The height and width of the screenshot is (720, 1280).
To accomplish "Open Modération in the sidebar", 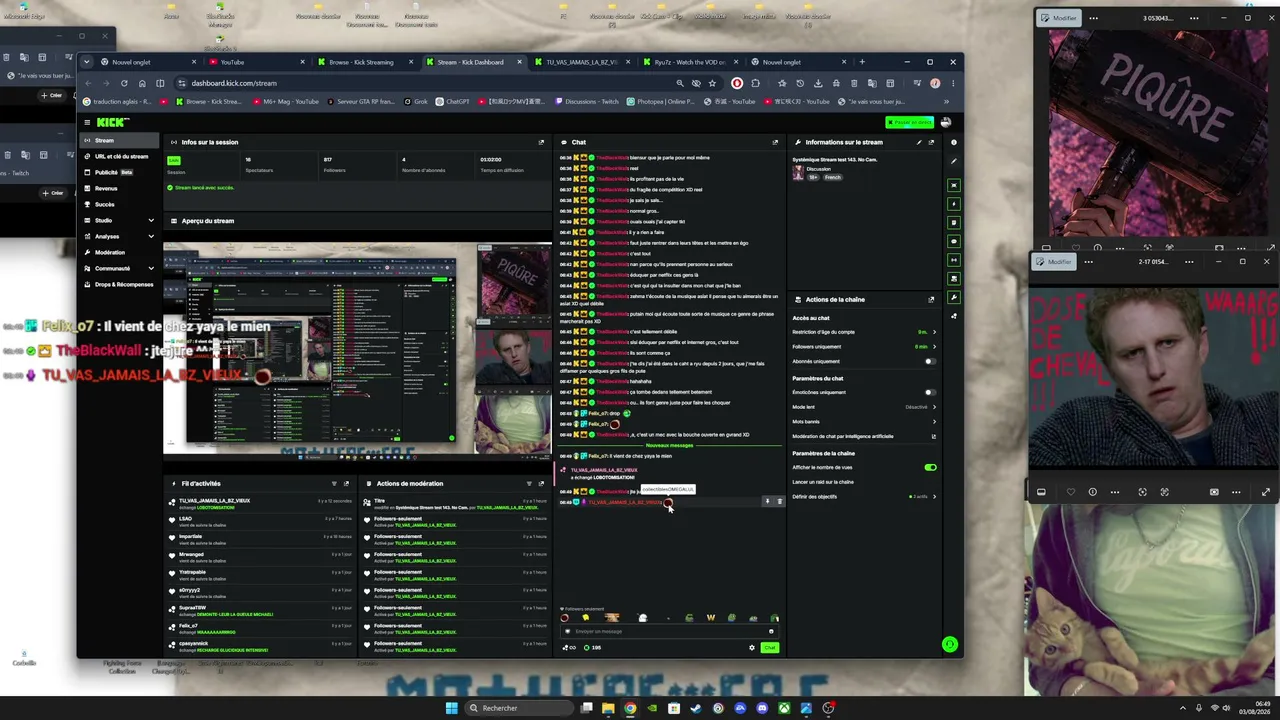I will pos(119,252).
